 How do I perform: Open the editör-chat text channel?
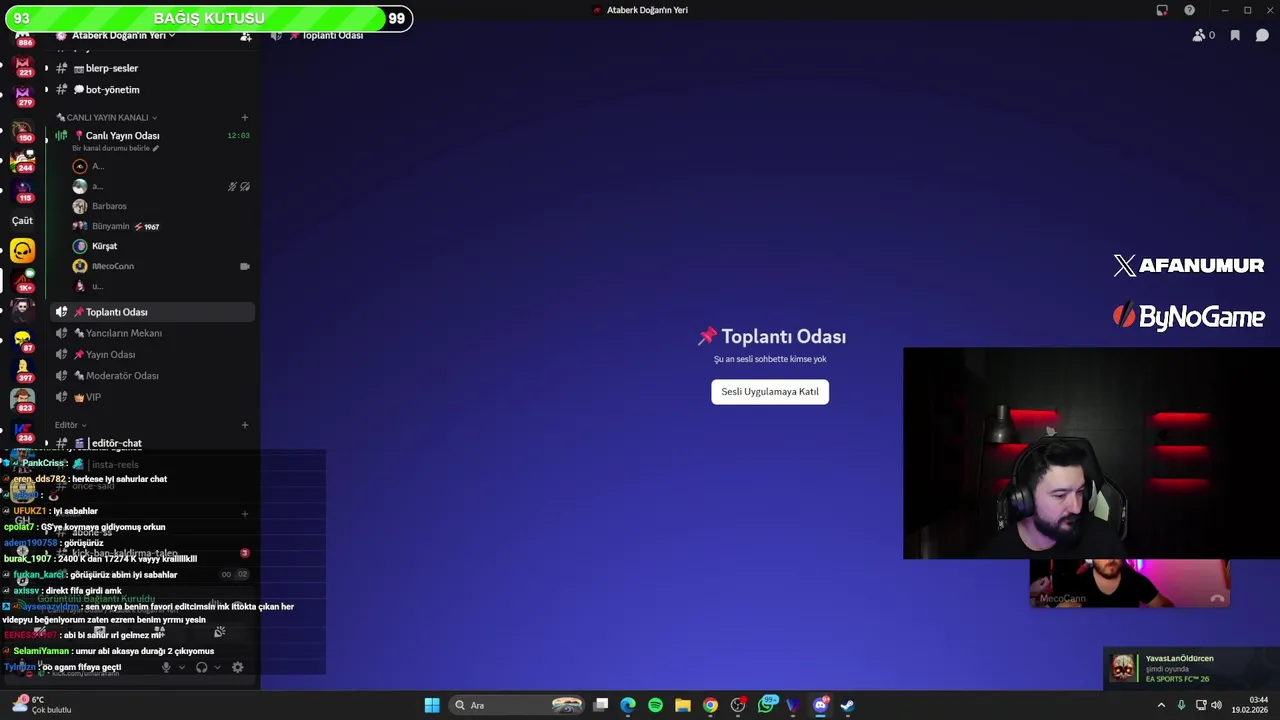coord(152,443)
